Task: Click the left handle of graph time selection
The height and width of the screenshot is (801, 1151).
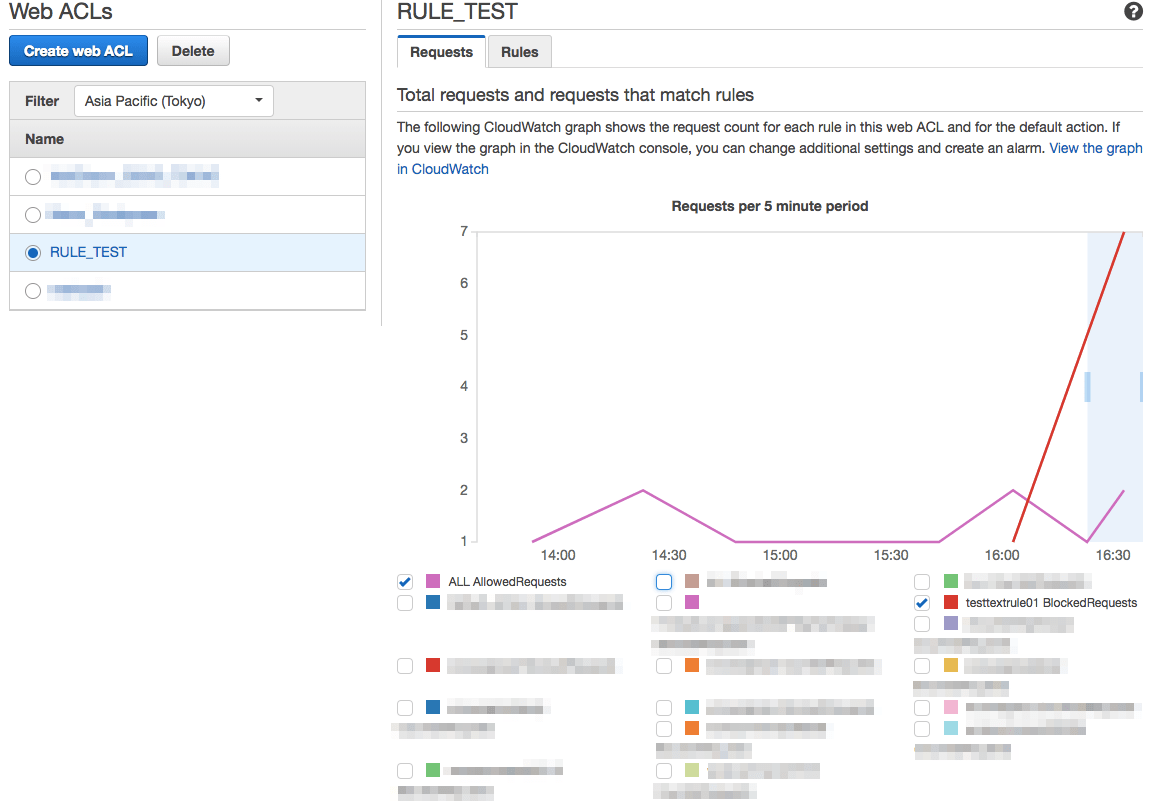Action: pos(1088,386)
